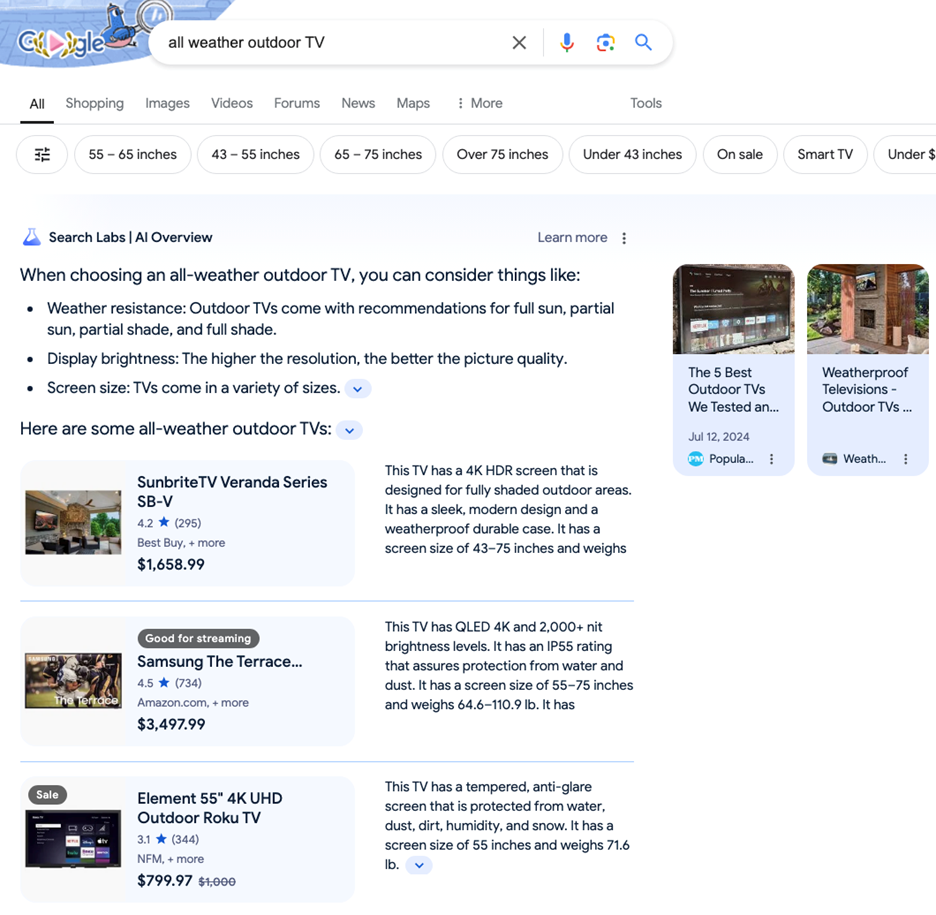Open options for Popular Mechanics article card
The height and width of the screenshot is (915, 936).
point(771,459)
